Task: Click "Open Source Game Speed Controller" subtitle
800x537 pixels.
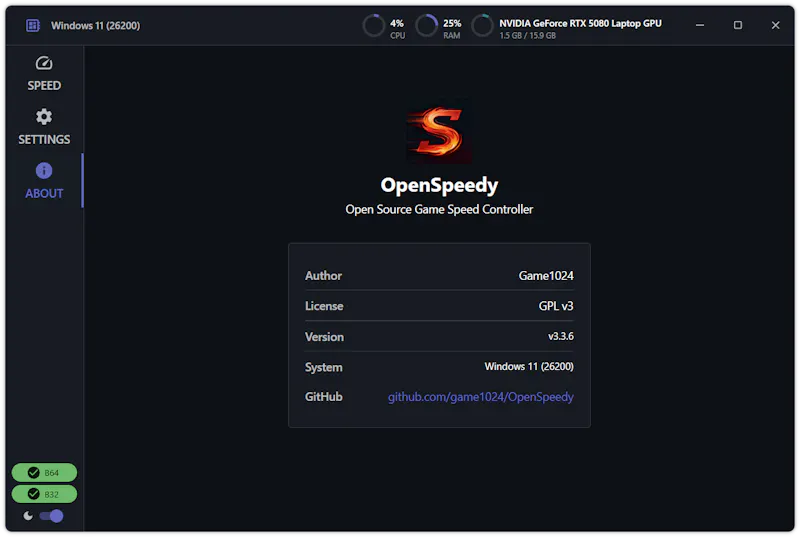Action: [439, 210]
